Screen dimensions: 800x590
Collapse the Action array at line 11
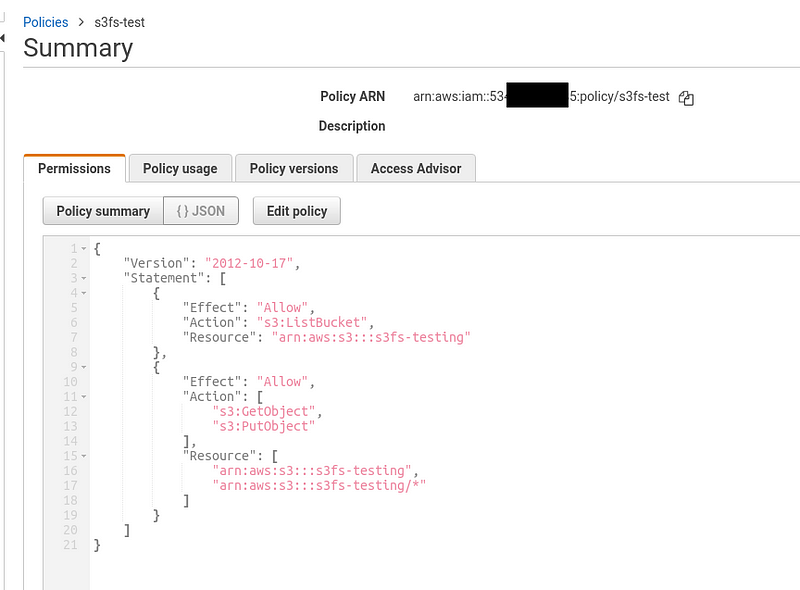coord(84,397)
